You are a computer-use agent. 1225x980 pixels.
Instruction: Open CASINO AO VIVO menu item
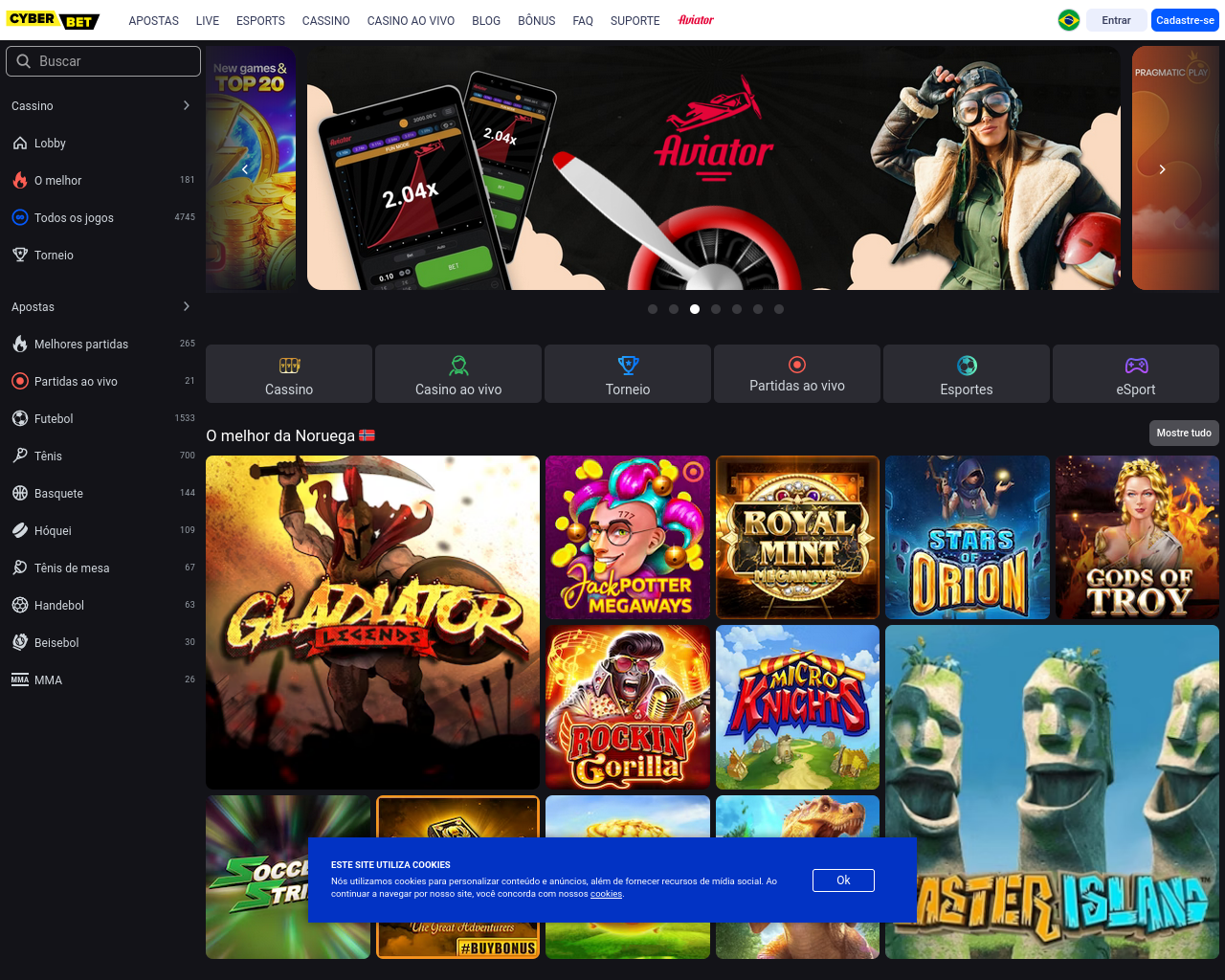click(x=411, y=20)
